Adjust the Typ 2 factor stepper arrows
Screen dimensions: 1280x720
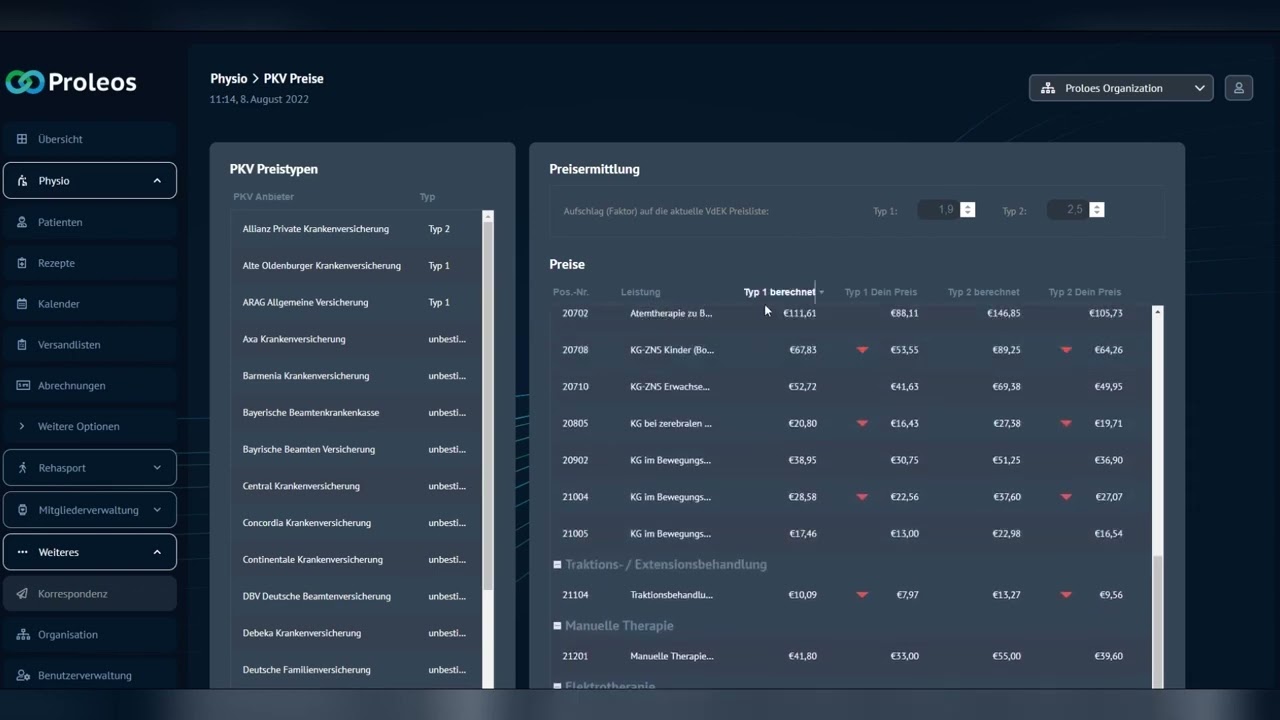click(1097, 210)
